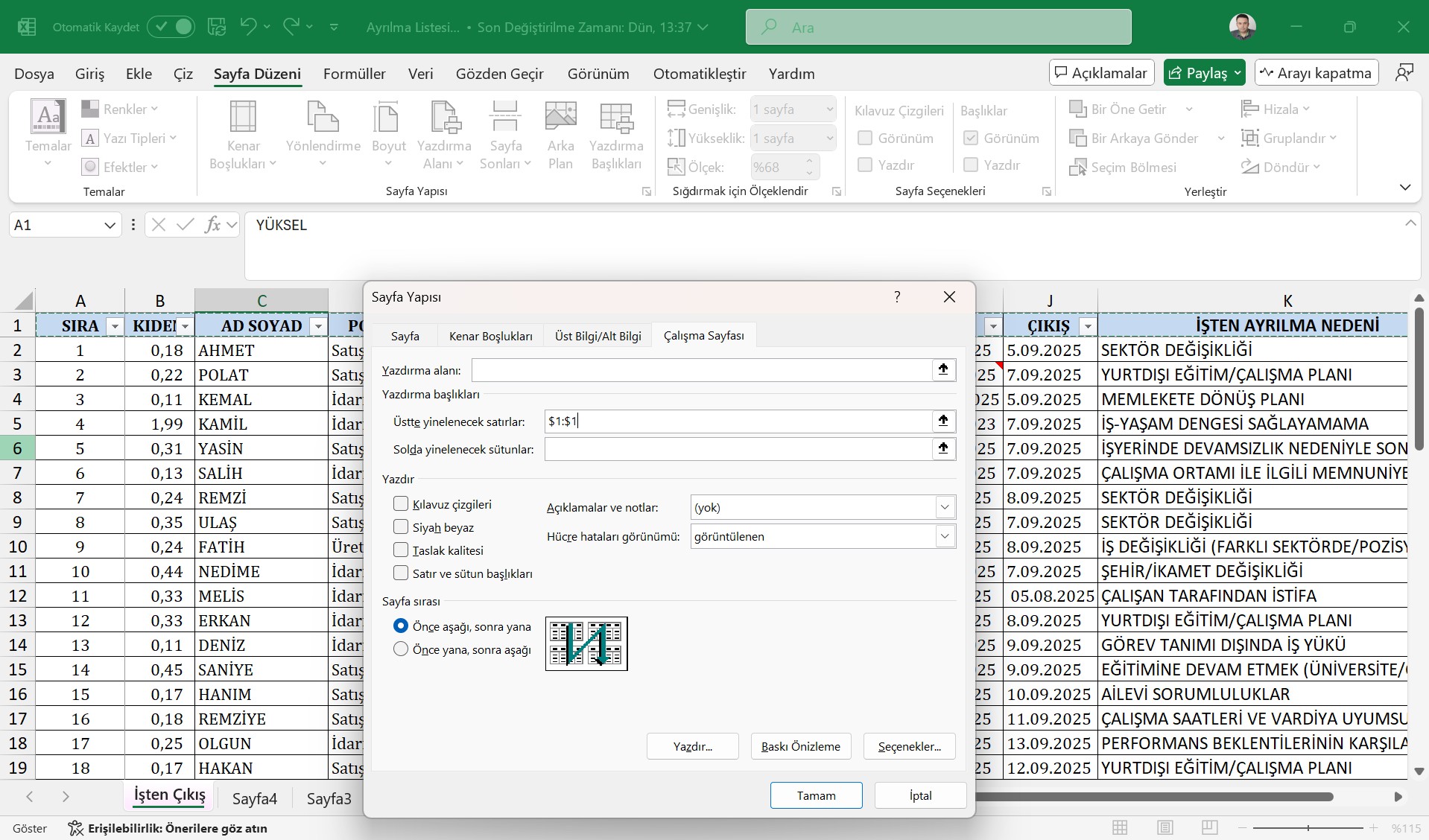The image size is (1429, 840).
Task: Toggle the Otomatik Kaydet switch
Action: pos(171,28)
